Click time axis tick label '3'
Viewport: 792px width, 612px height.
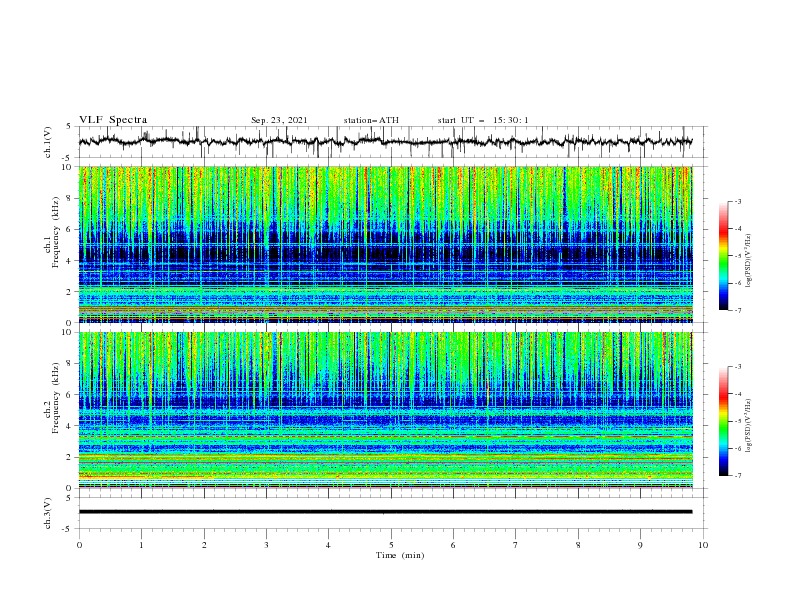266,545
